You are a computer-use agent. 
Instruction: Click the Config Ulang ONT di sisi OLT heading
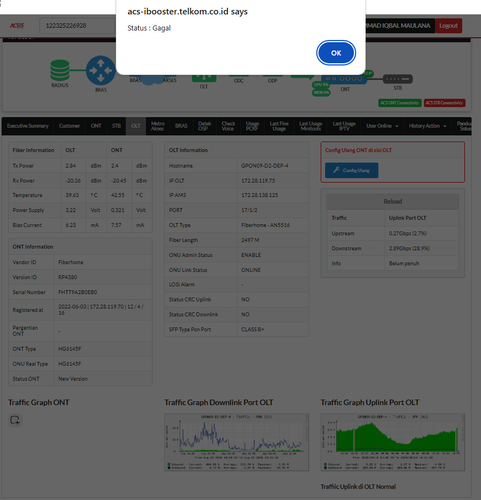pyautogui.click(x=358, y=150)
